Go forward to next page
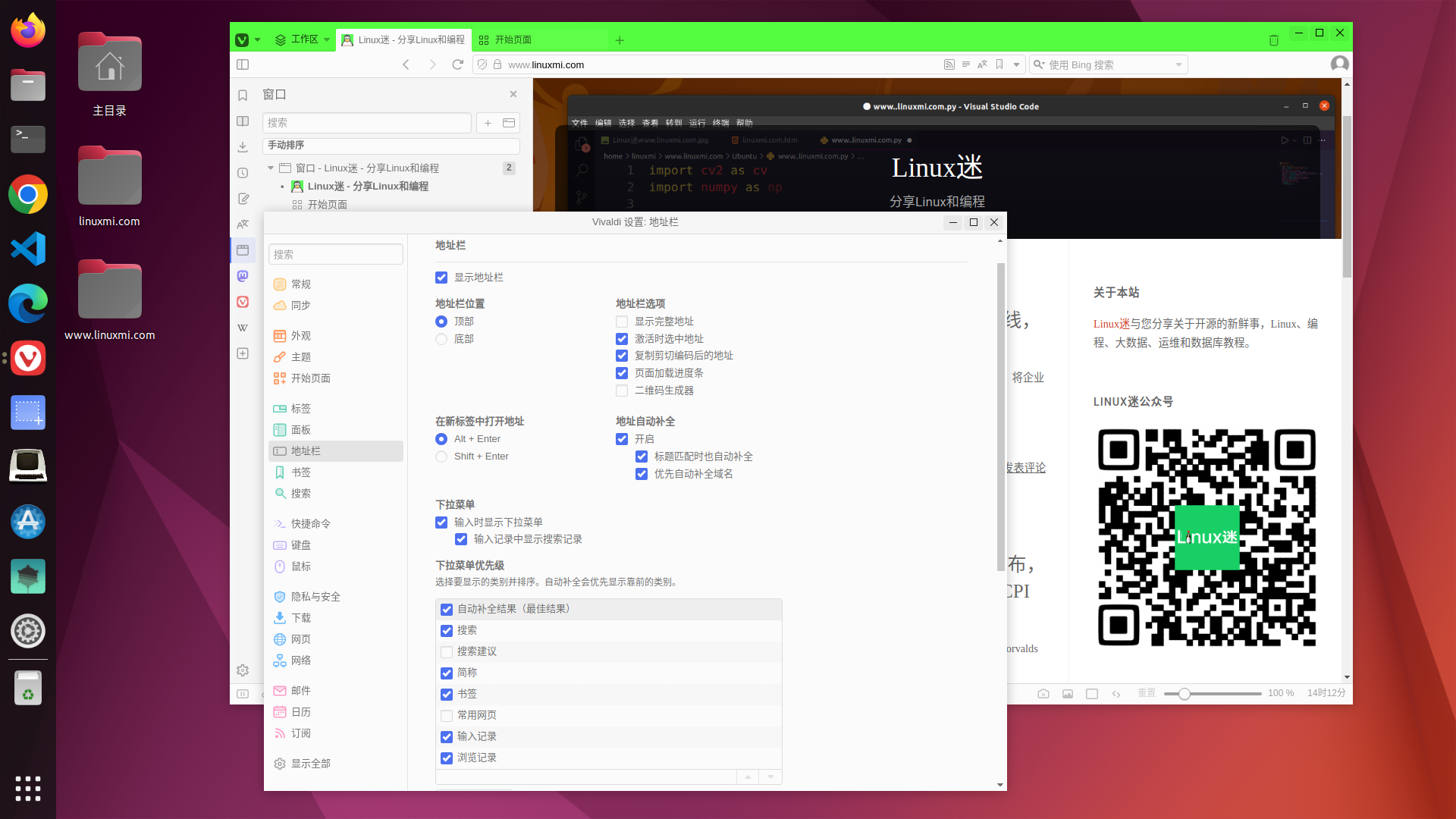 point(432,64)
